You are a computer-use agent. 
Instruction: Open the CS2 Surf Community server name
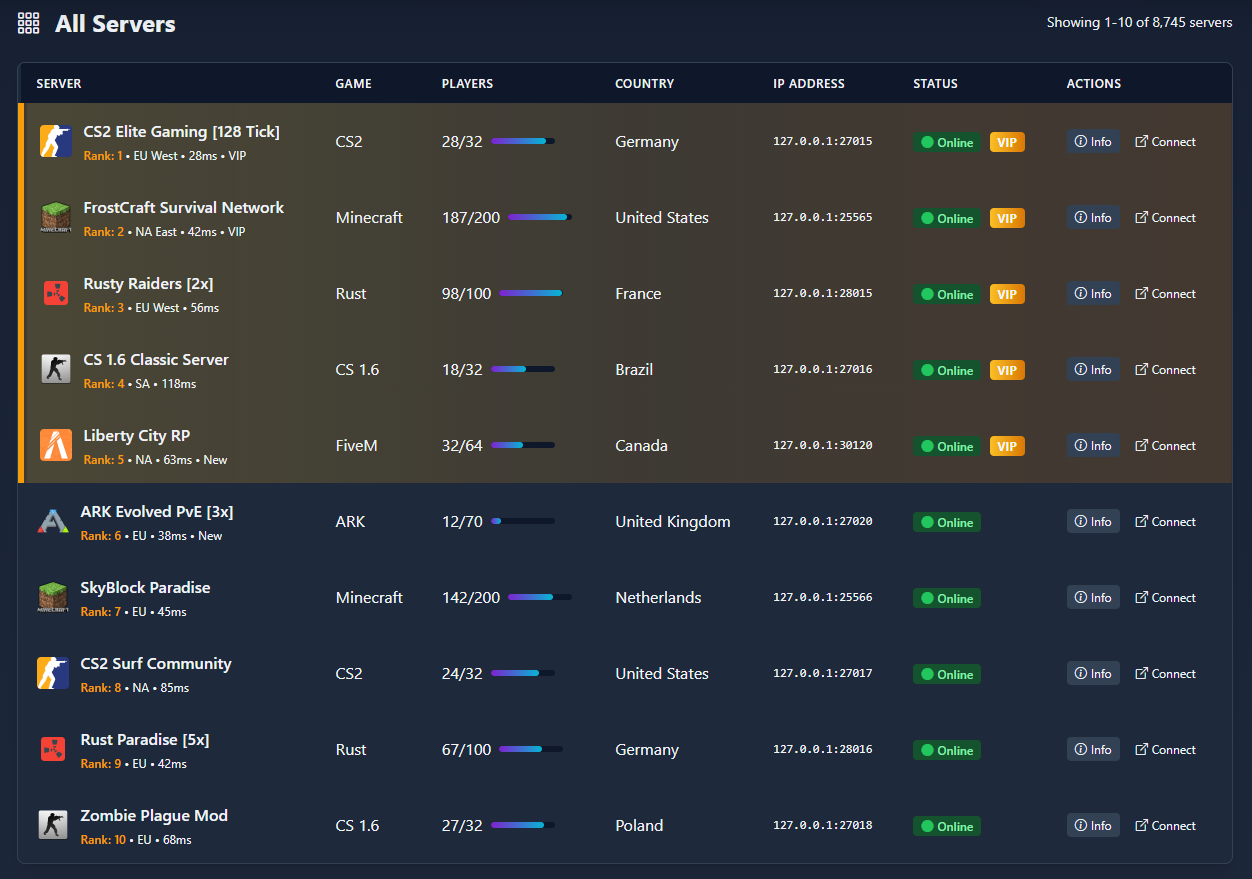(x=156, y=664)
